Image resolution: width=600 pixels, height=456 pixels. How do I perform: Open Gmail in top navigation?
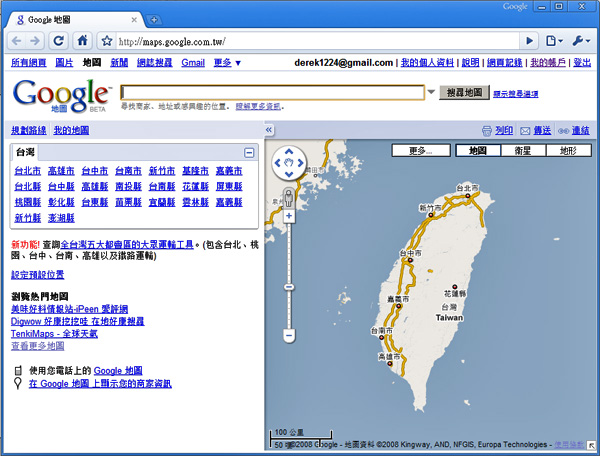tap(193, 62)
